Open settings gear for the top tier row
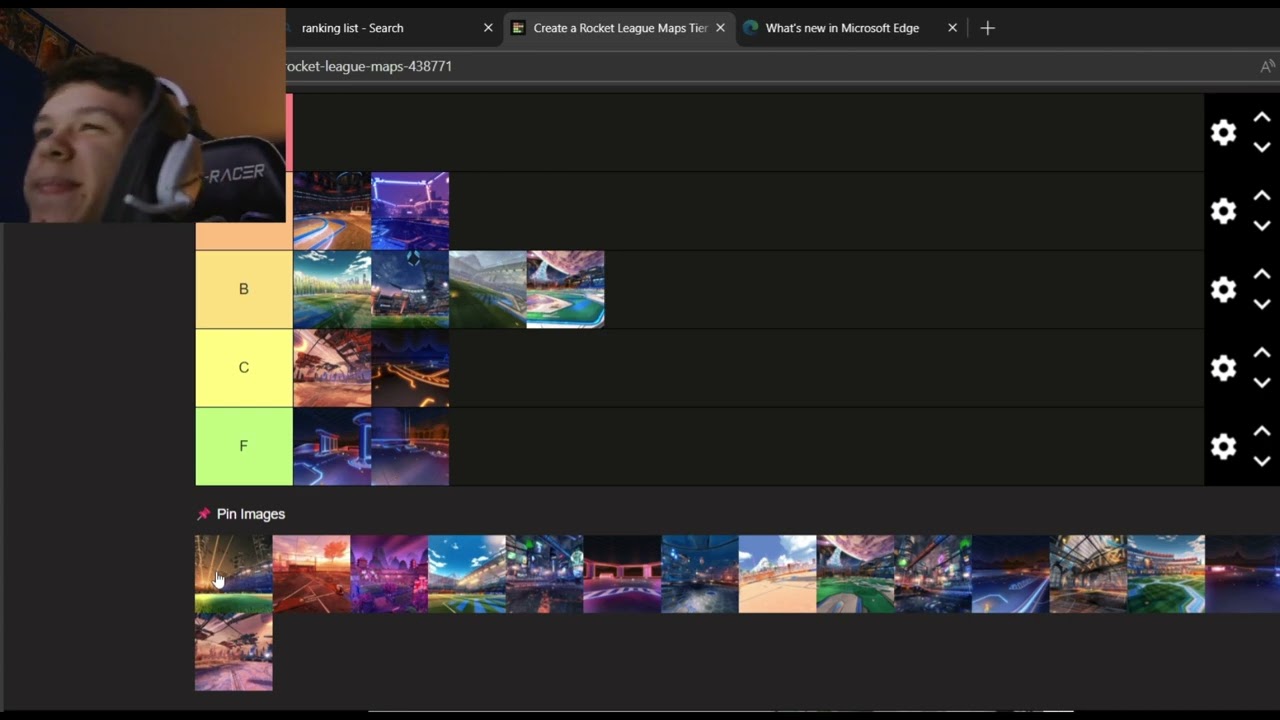This screenshot has height=720, width=1280. coord(1223,132)
